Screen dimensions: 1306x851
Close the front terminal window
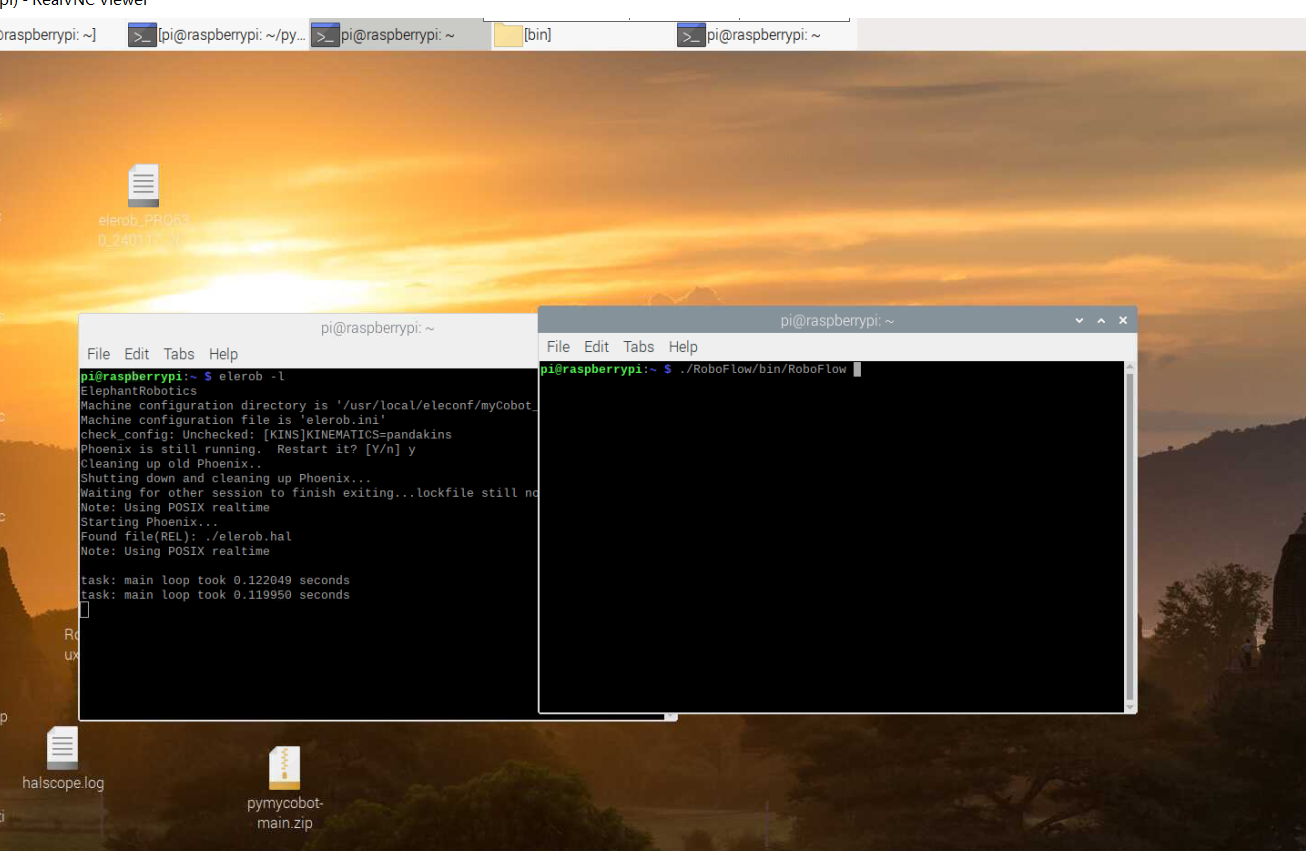[x=1123, y=321]
